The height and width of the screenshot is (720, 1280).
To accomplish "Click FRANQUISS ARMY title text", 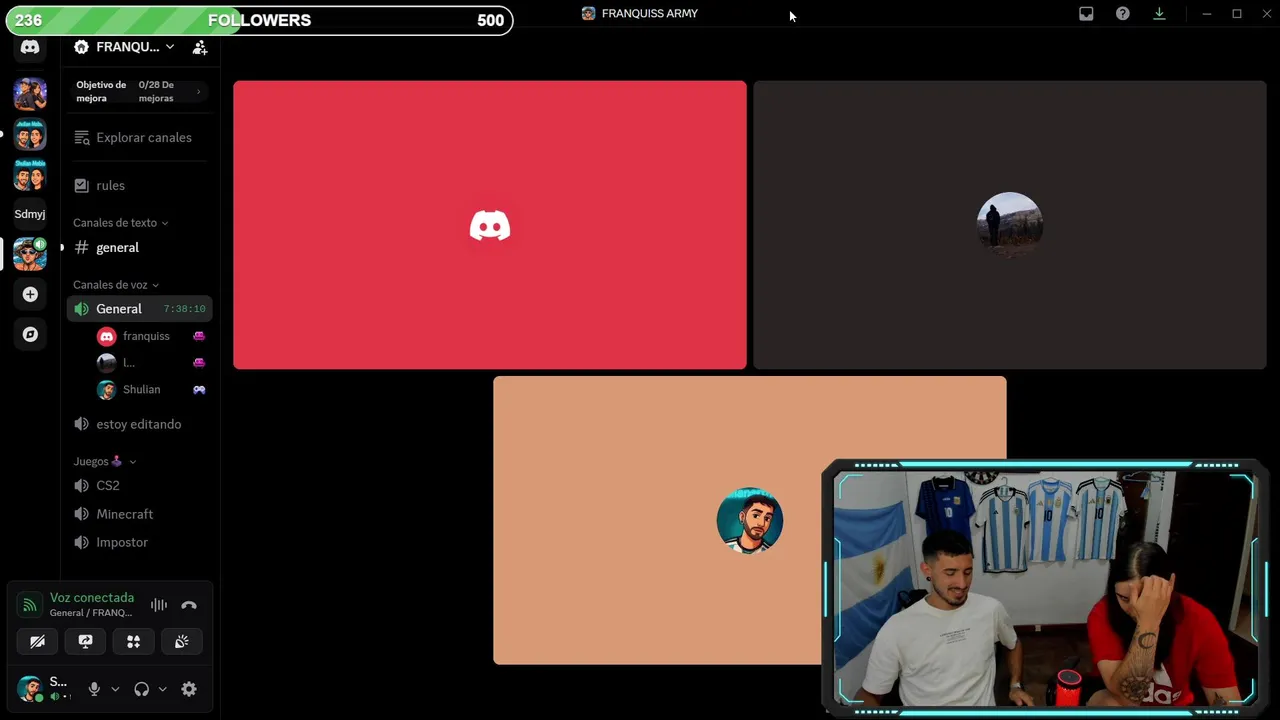I will tap(650, 13).
